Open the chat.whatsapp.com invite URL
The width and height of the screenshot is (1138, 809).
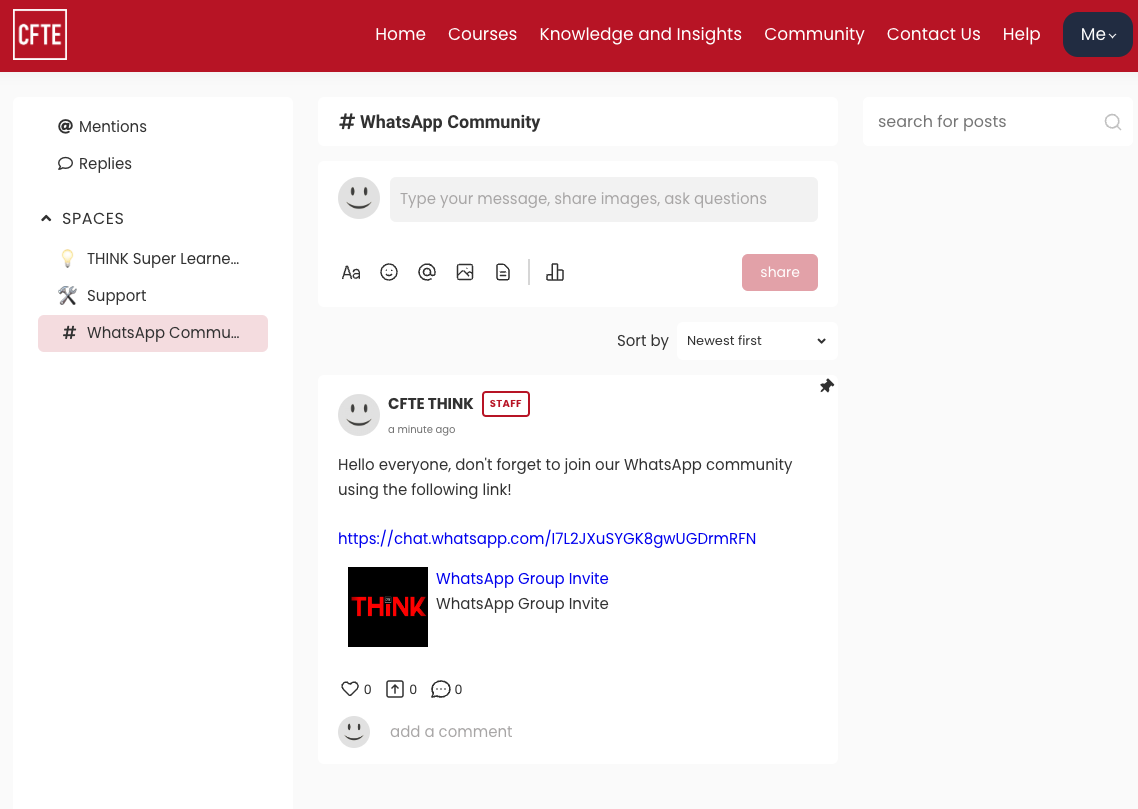(547, 538)
